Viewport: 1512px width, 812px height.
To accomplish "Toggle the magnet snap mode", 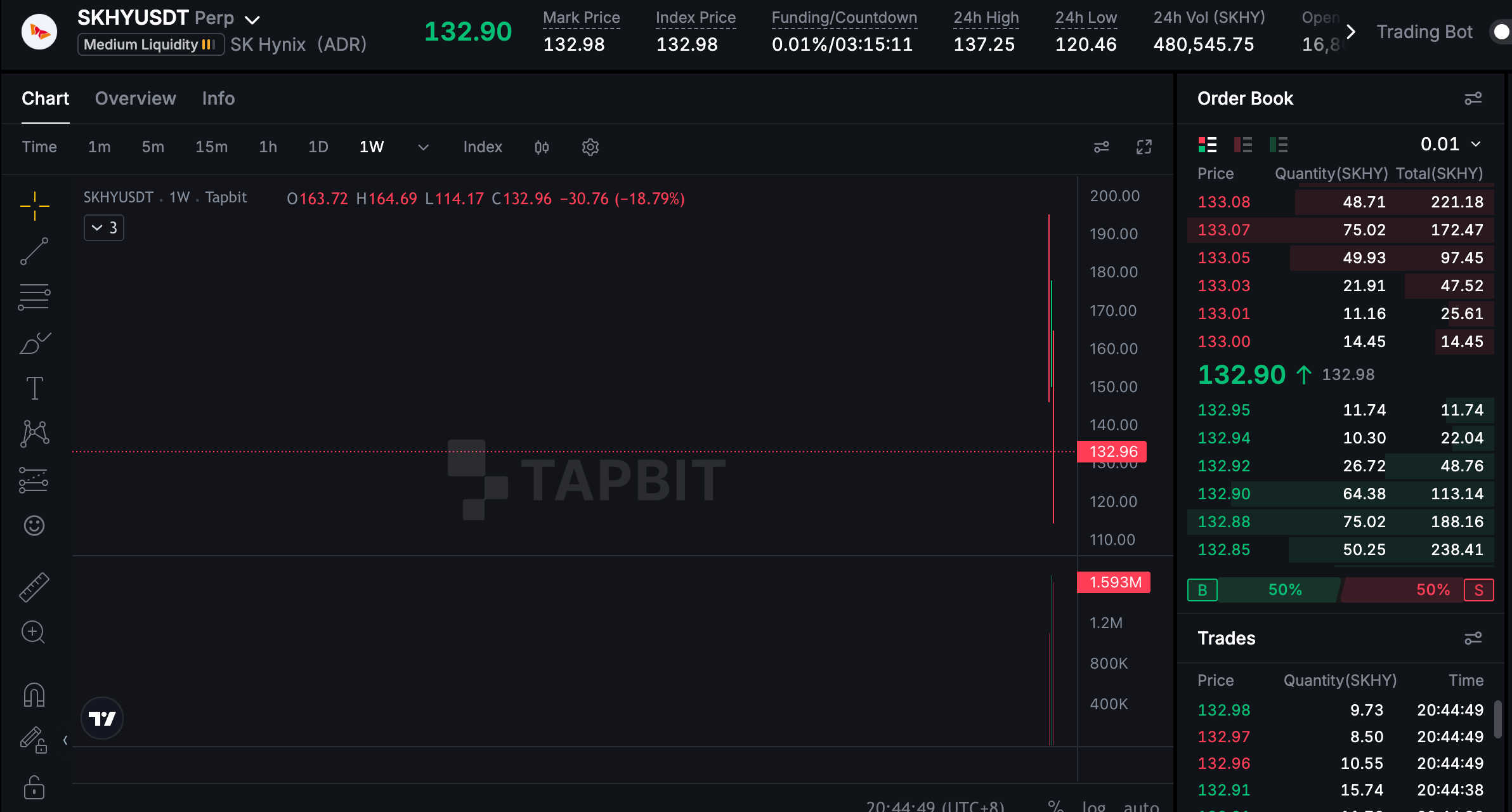I will point(34,695).
